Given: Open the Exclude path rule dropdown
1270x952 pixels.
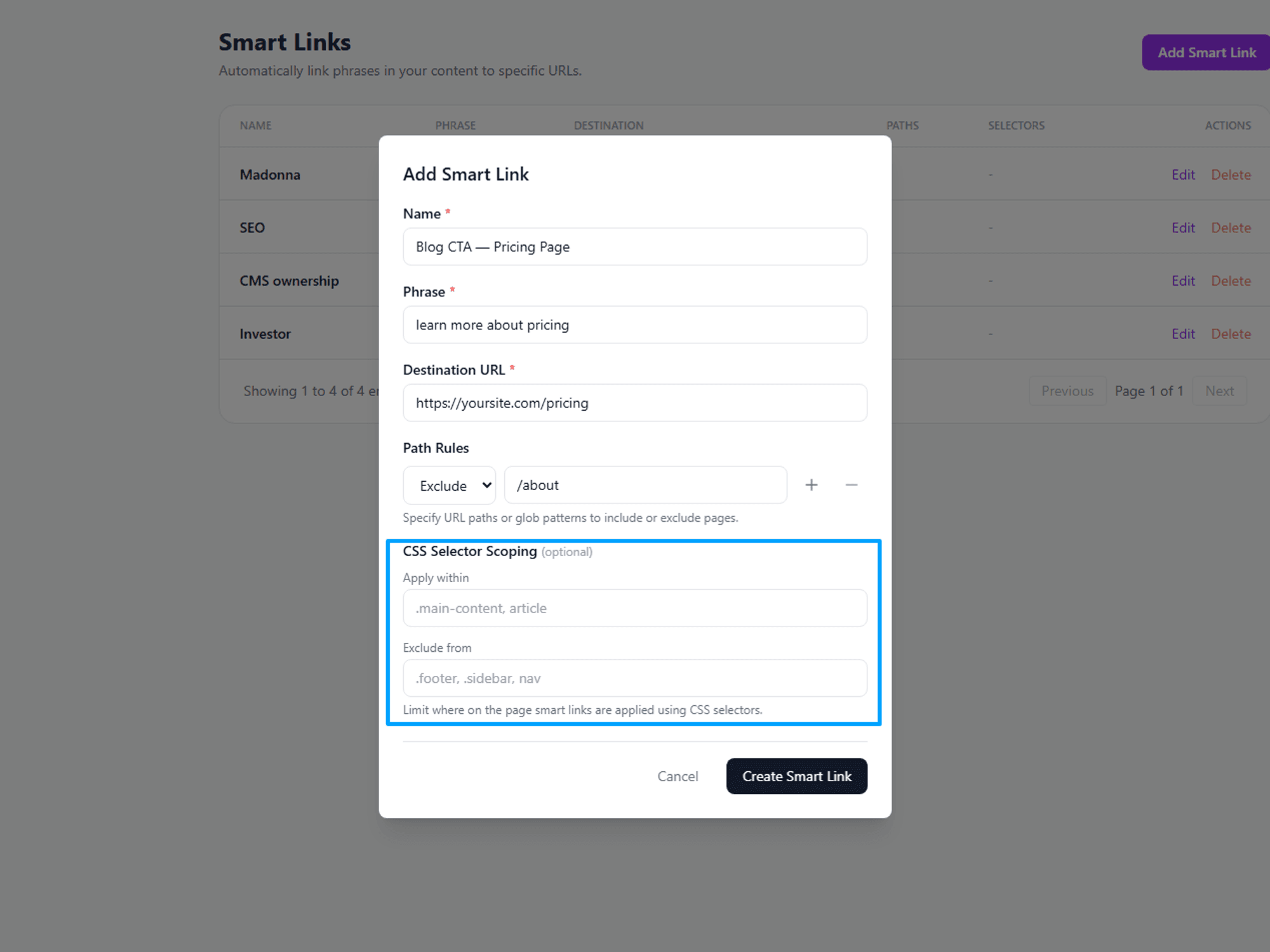Looking at the screenshot, I should coord(449,486).
